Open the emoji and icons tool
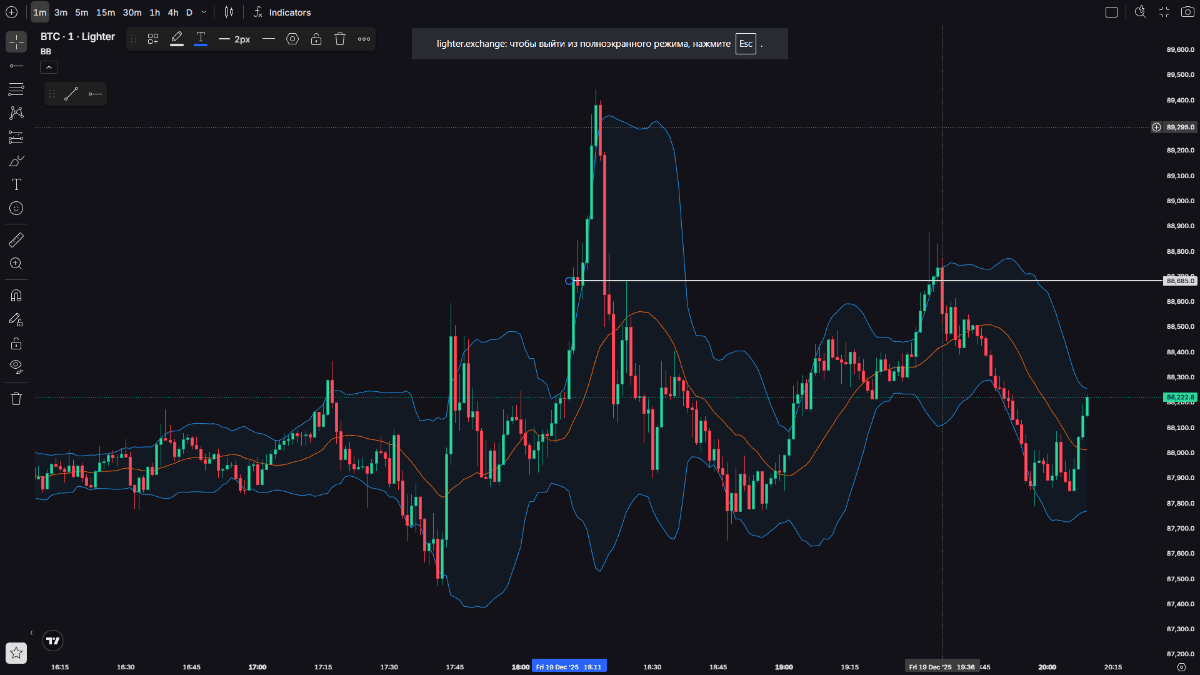Viewport: 1200px width, 675px height. click(x=16, y=208)
